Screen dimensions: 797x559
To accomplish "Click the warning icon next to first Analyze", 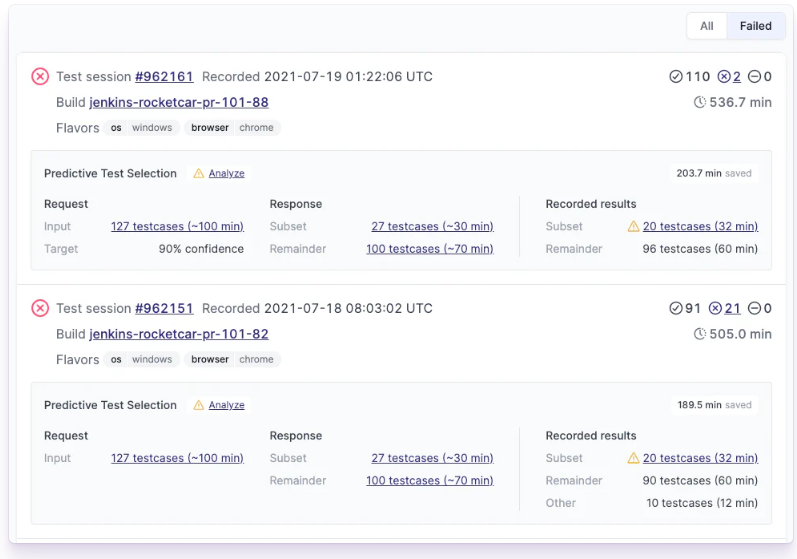I will [x=199, y=174].
